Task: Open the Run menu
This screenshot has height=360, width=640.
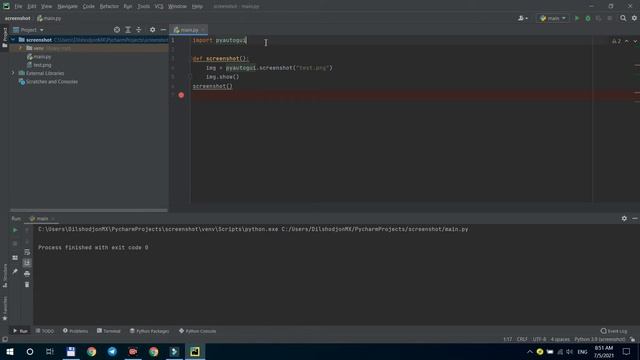Action: (x=128, y=7)
